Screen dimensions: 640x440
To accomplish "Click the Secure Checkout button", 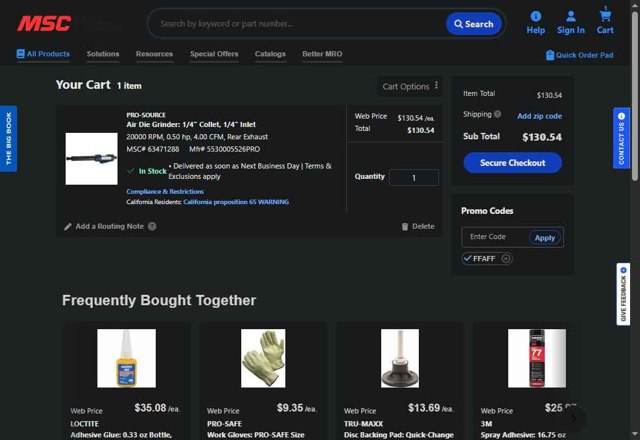I will click(x=512, y=163).
